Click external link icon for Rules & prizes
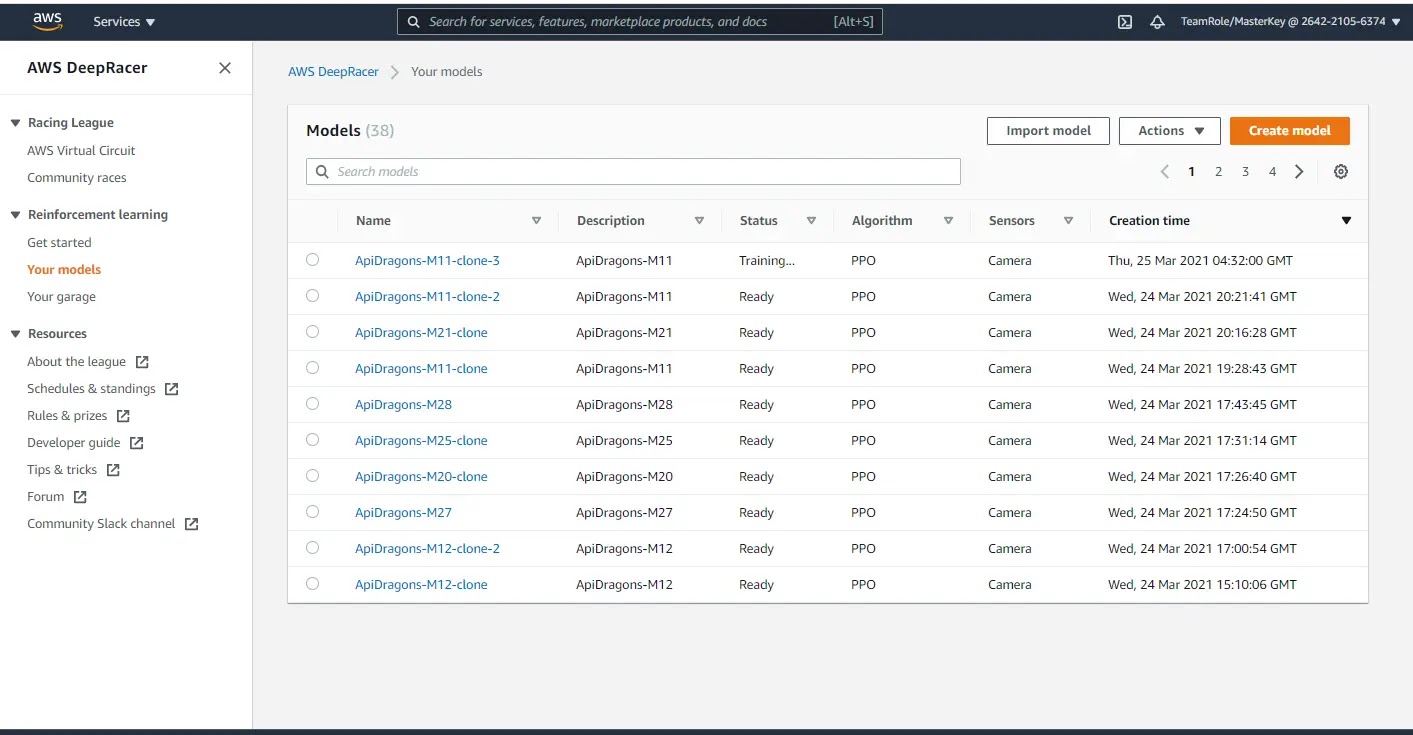Viewport: 1413px width, 735px height. click(x=123, y=416)
